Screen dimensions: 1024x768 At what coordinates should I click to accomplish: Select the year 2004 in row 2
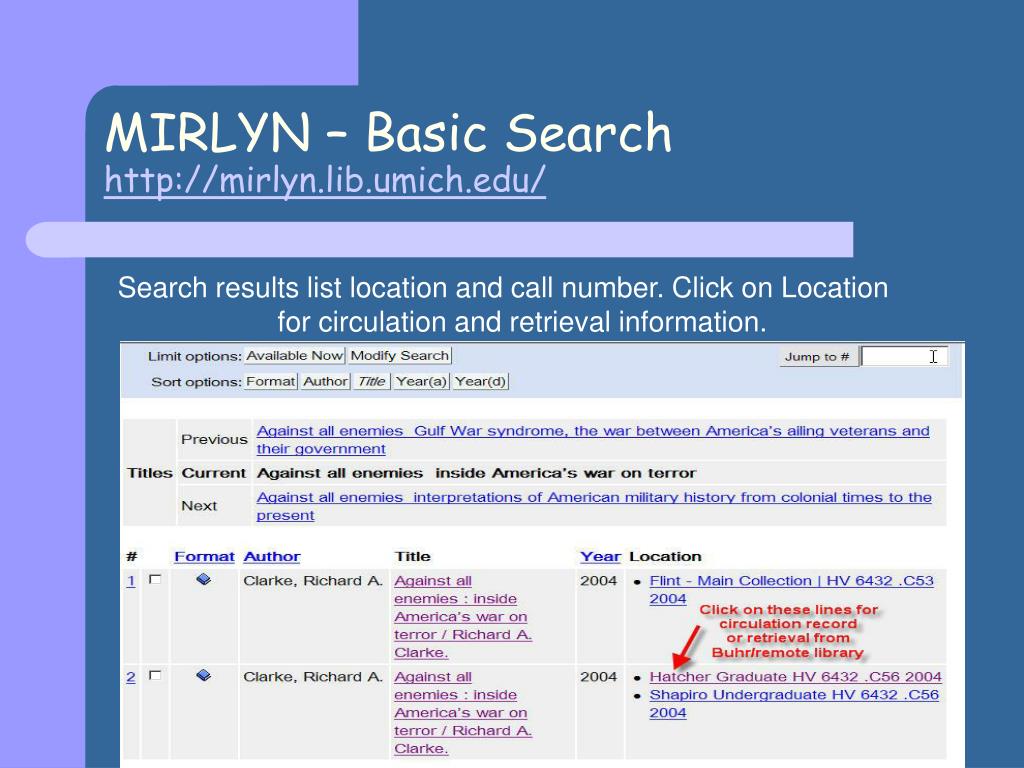pyautogui.click(x=598, y=677)
